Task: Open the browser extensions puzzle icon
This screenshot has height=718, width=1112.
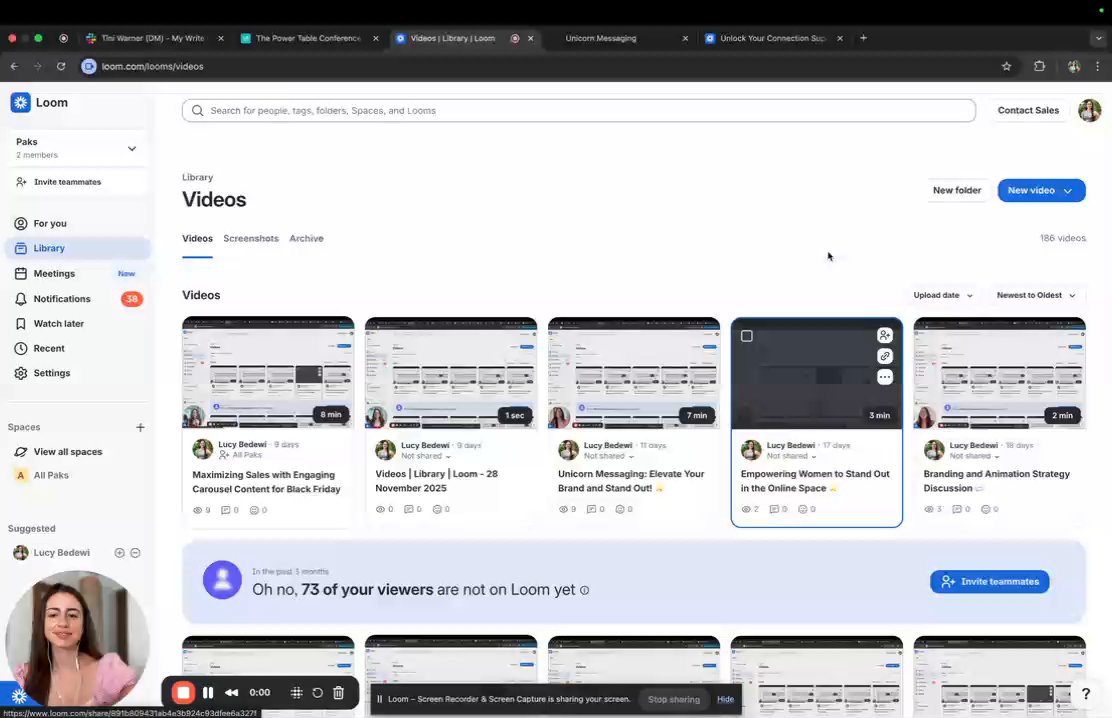Action: coord(1040,66)
